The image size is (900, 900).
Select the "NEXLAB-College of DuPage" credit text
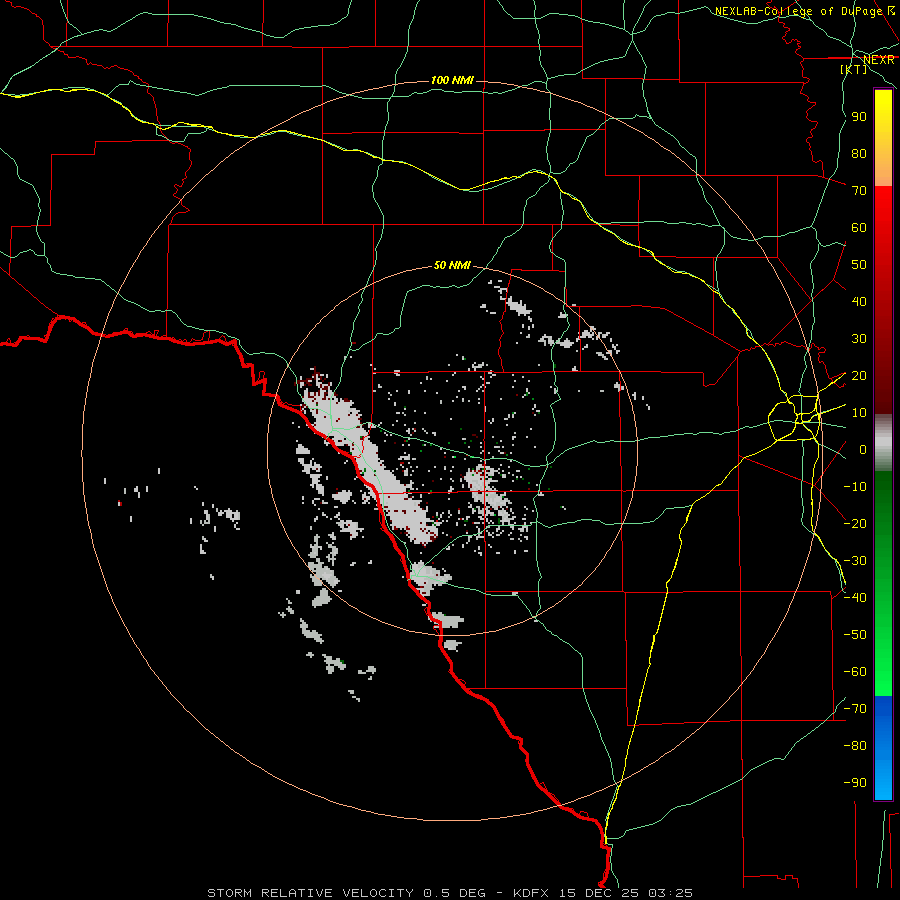click(x=798, y=11)
